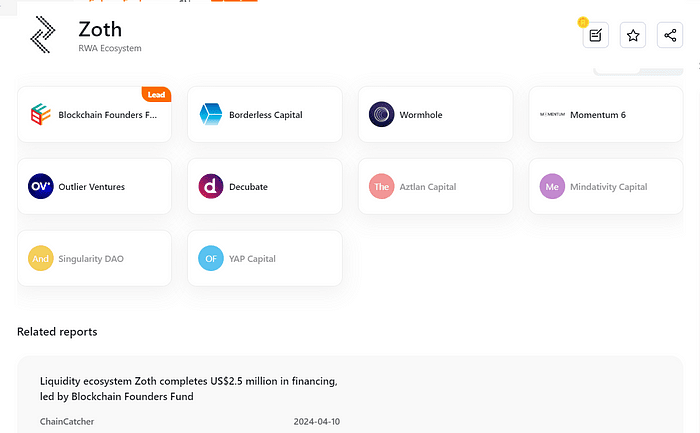Click the Related reports heading

point(57,331)
